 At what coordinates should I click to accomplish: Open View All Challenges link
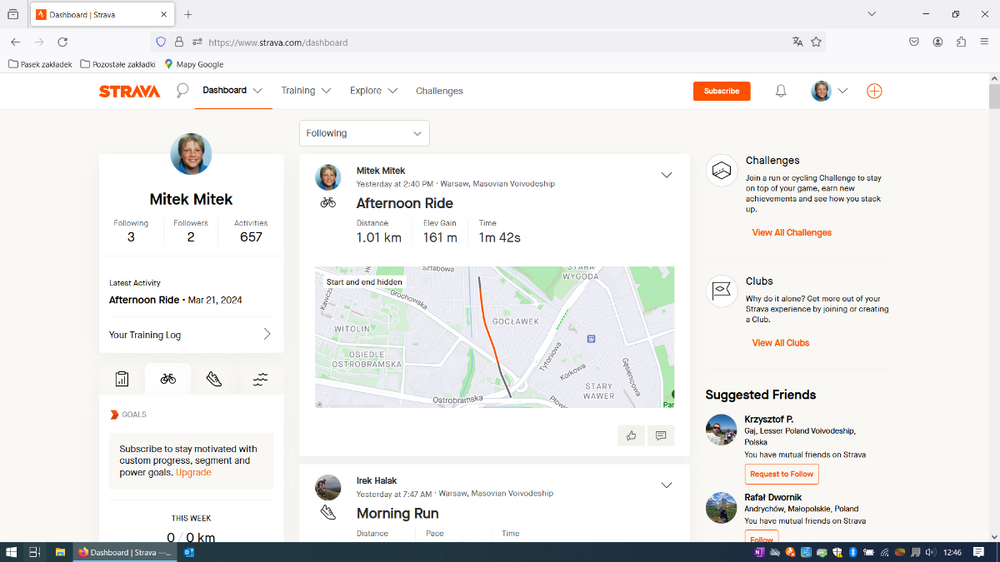pos(791,233)
